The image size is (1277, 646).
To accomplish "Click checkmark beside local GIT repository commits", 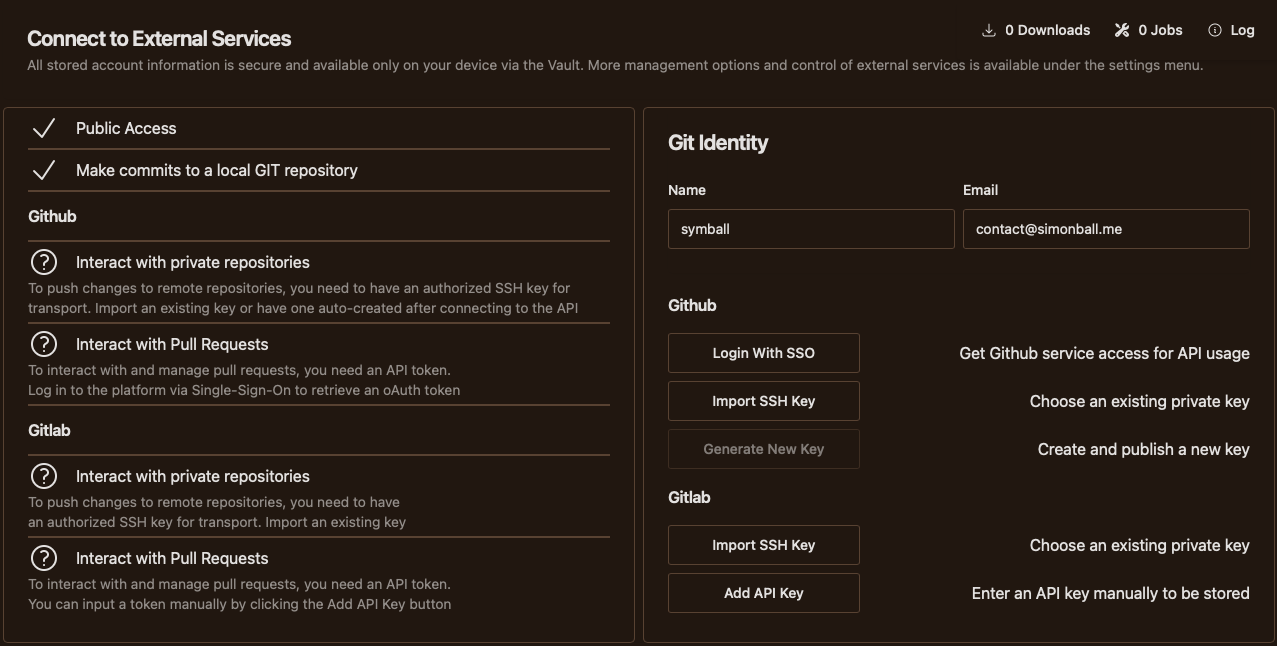I will 43,170.
